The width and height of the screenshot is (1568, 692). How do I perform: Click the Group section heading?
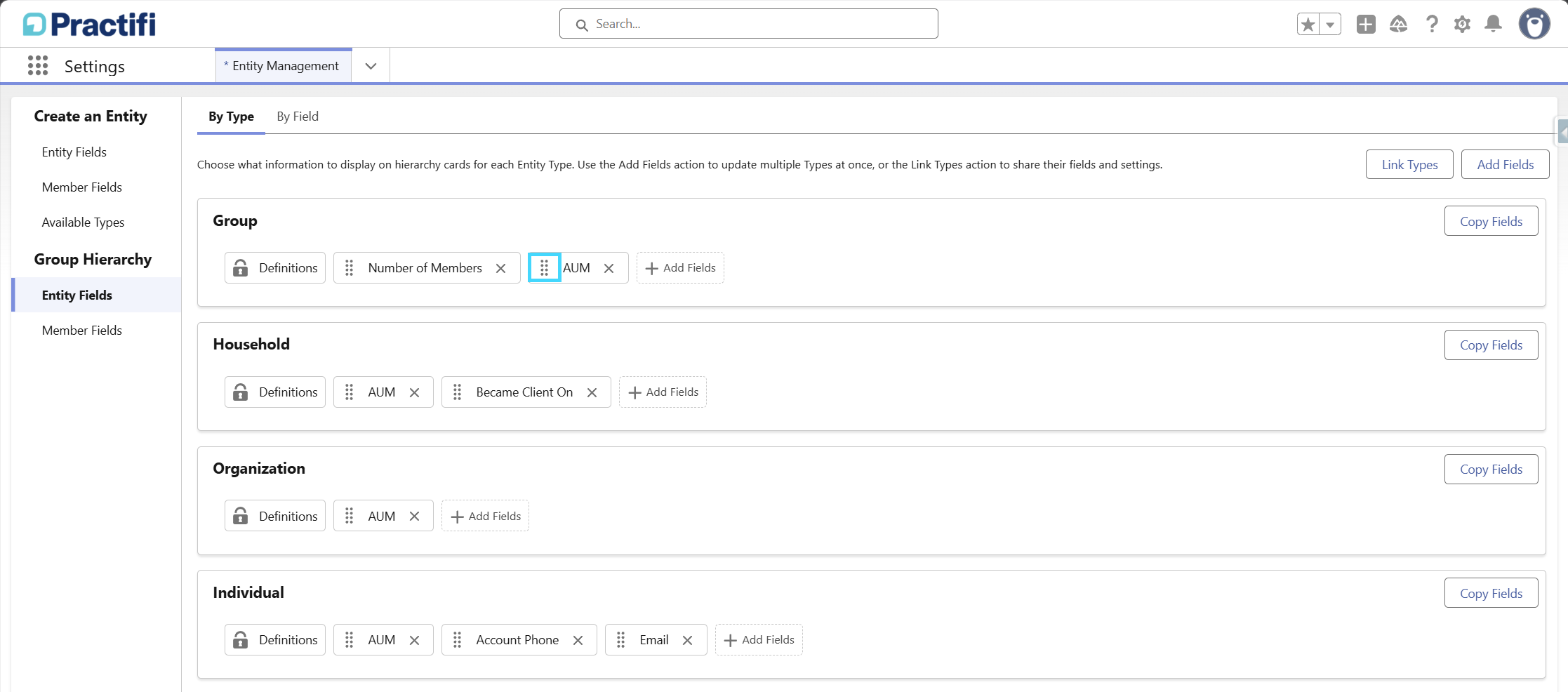click(x=235, y=221)
